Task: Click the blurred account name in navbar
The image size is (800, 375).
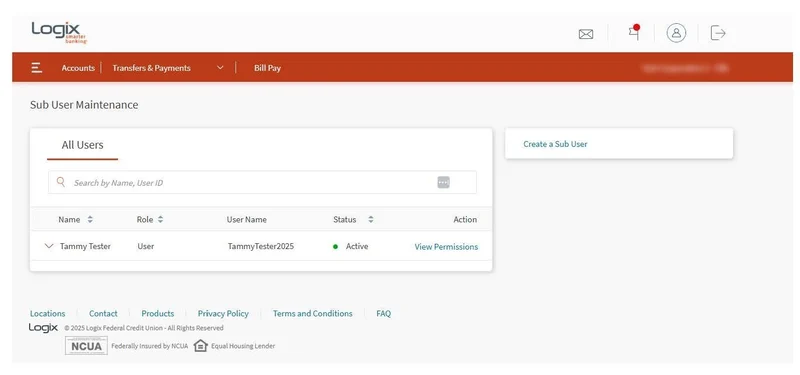Action: (x=685, y=67)
